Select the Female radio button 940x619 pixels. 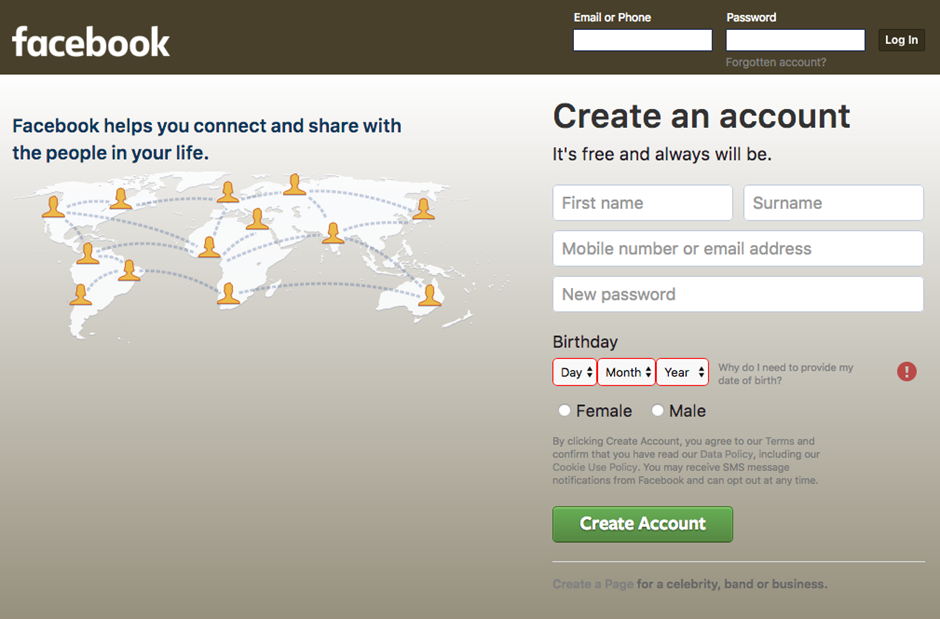[565, 411]
